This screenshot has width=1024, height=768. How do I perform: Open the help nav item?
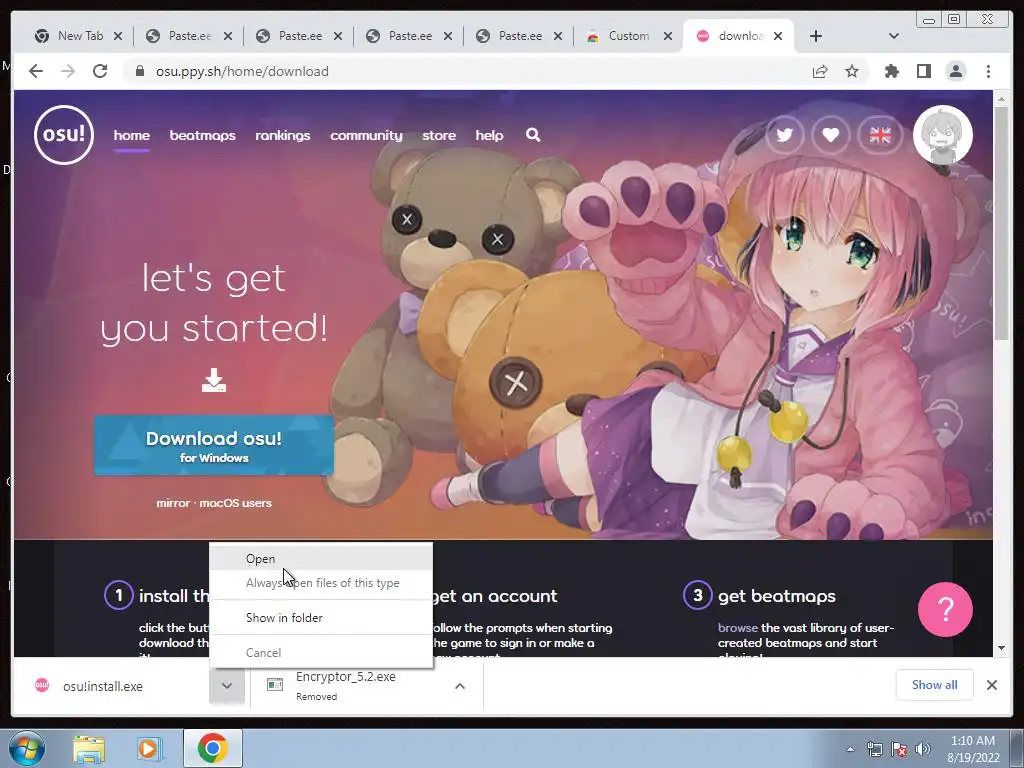489,135
